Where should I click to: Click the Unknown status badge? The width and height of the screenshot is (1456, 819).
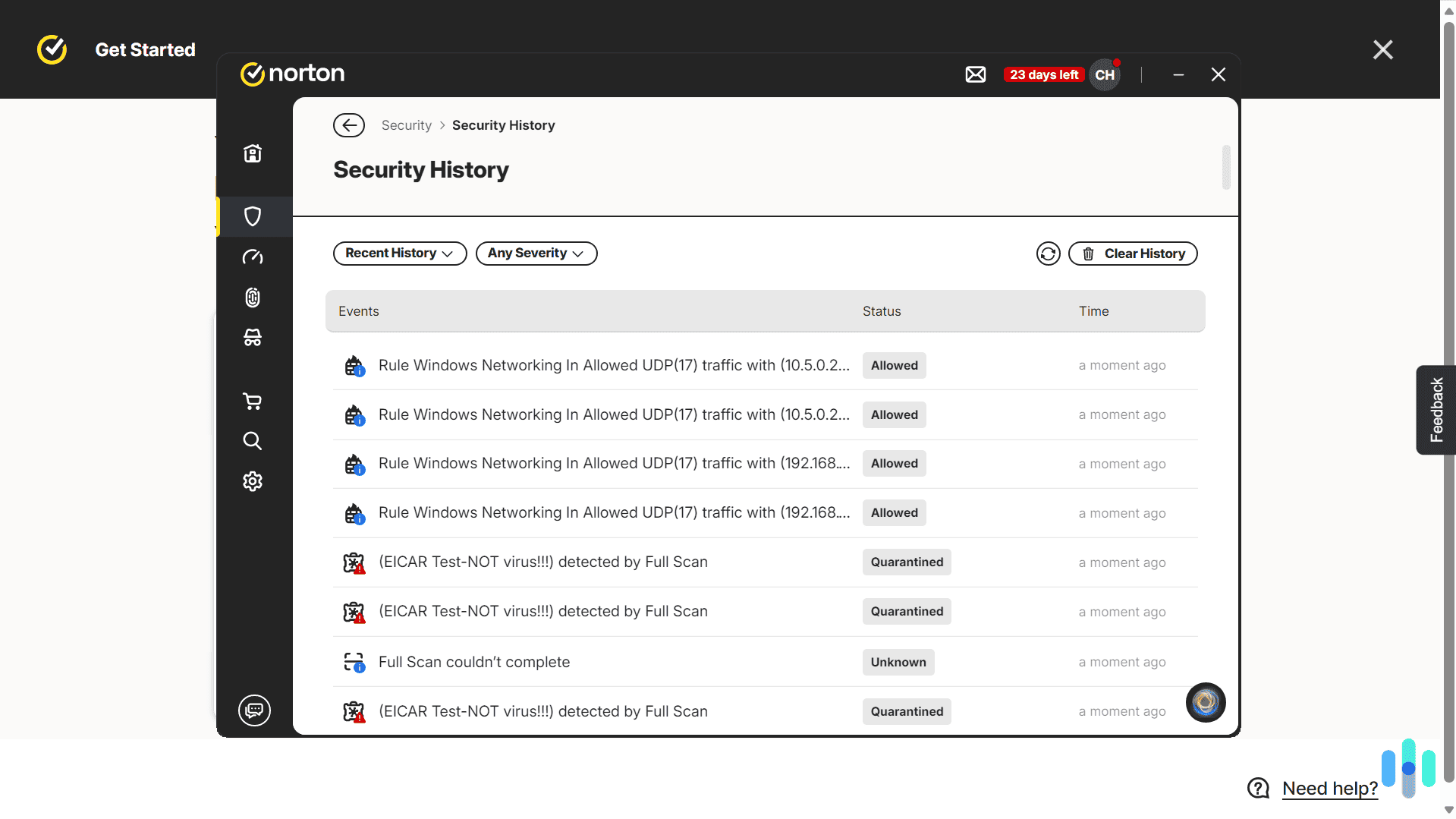(x=898, y=662)
